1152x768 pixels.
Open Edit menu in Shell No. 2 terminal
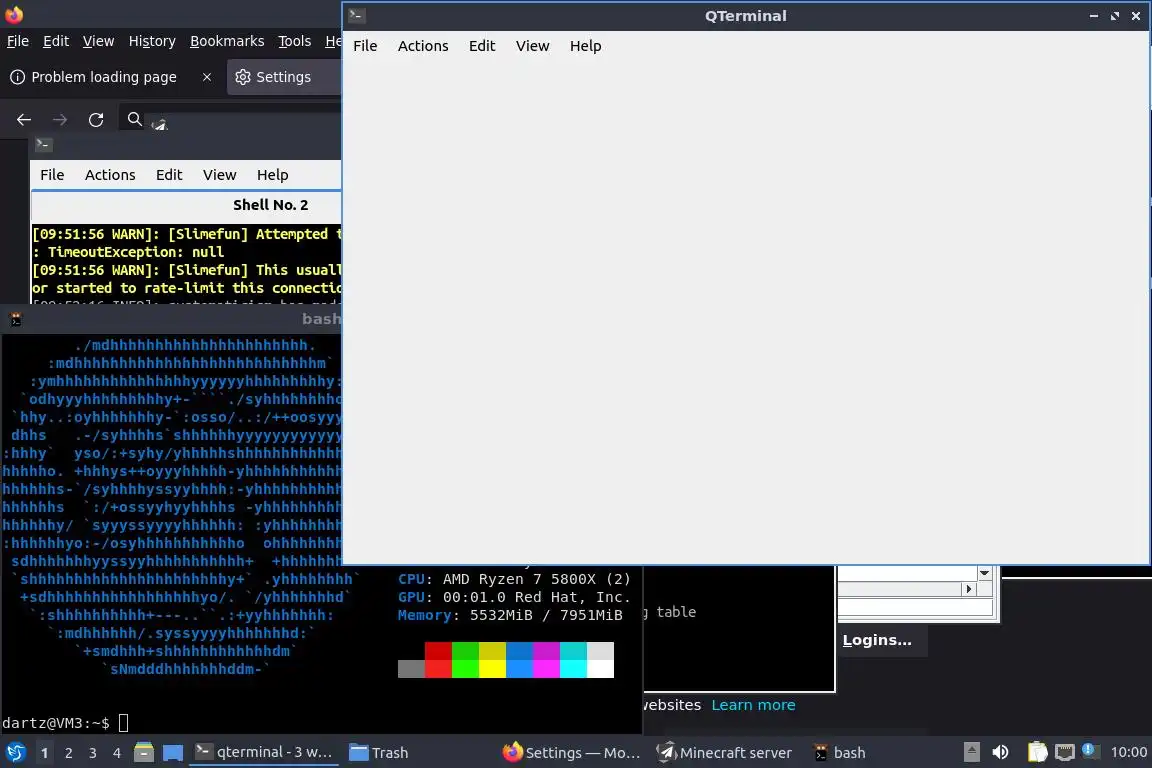[169, 175]
